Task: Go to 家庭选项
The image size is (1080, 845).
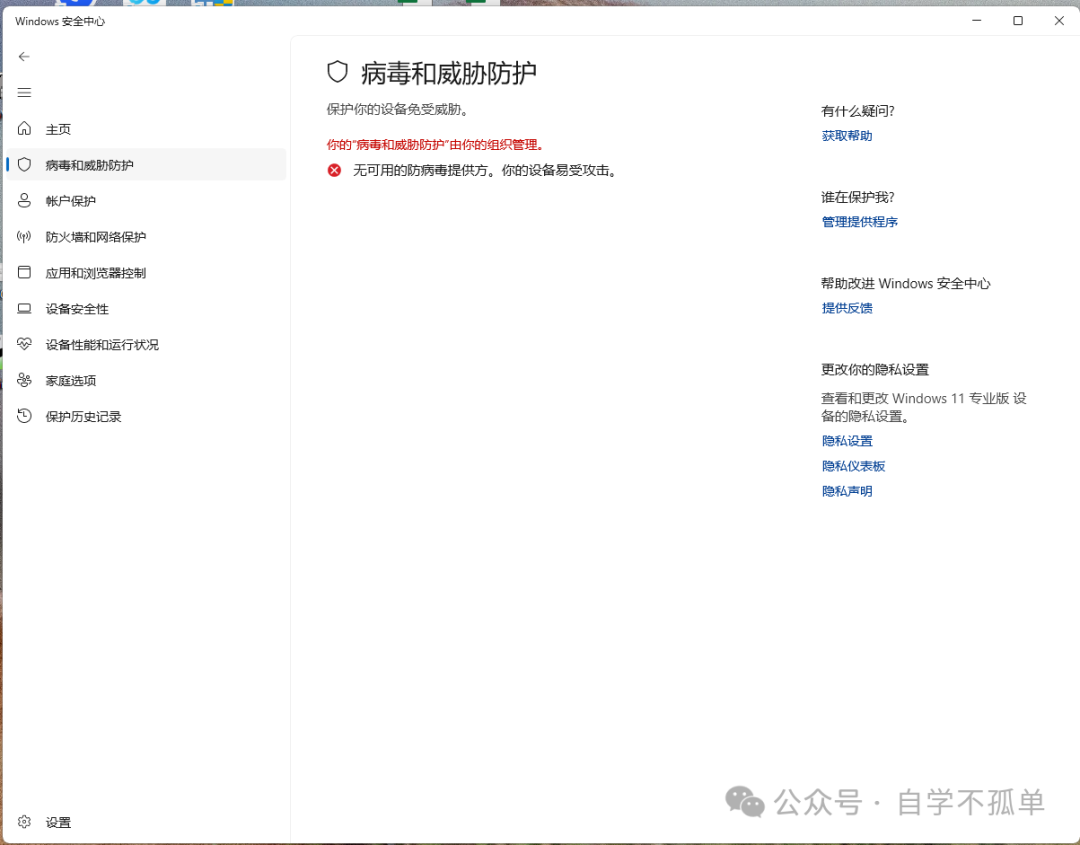Action: click(x=146, y=380)
